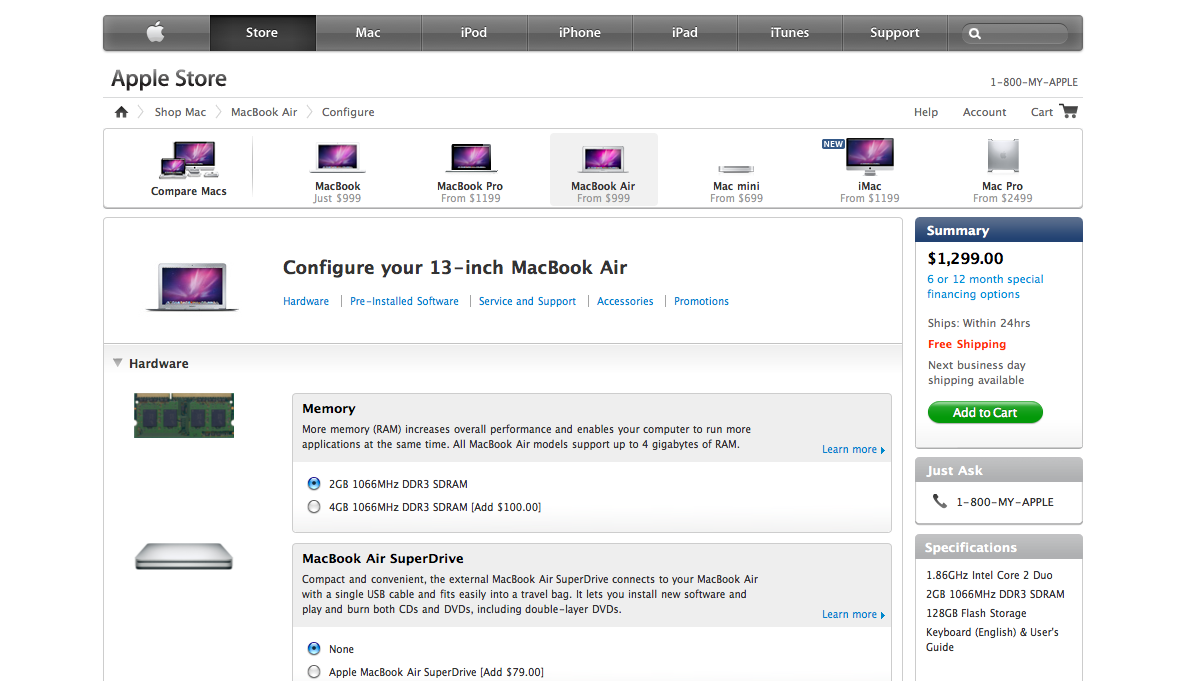This screenshot has height=681, width=1194.
Task: Click the Compare Macs image
Action: (189, 158)
